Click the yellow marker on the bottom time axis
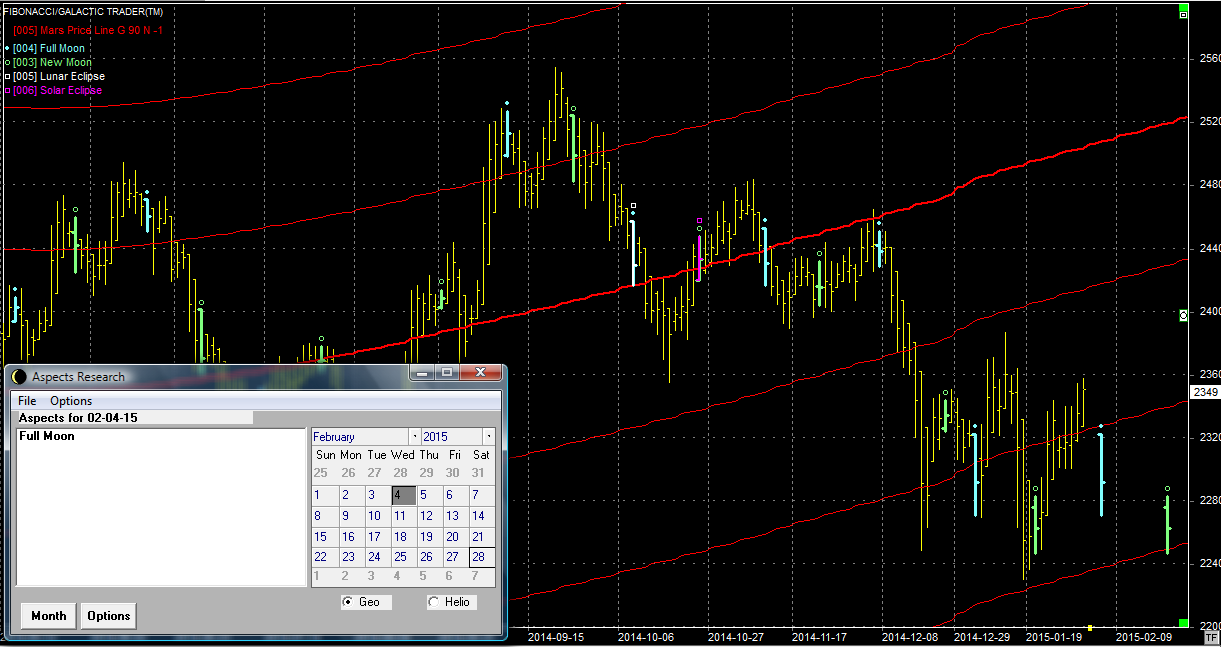Image resolution: width=1221 pixels, height=647 pixels. (1090, 627)
